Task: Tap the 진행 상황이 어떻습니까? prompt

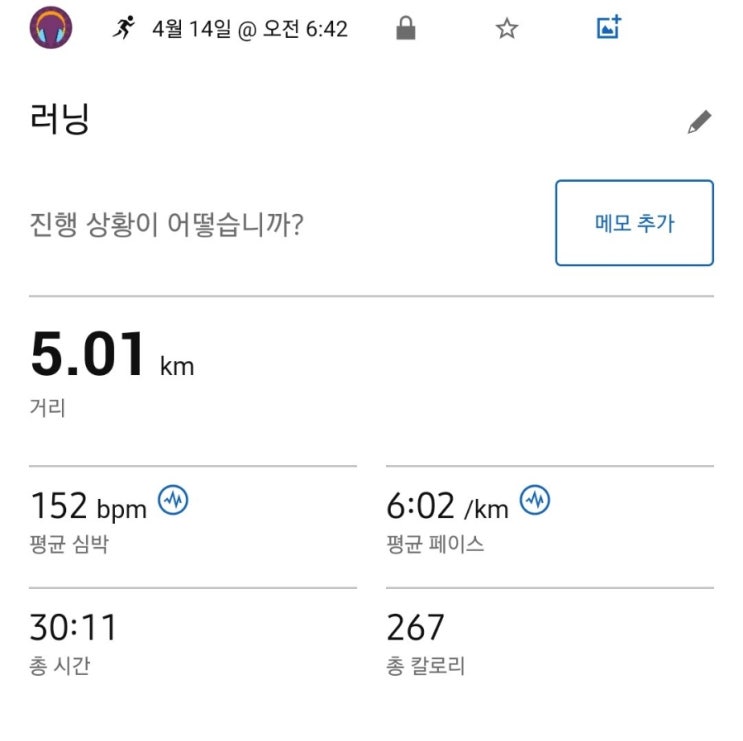Action: click(x=167, y=224)
